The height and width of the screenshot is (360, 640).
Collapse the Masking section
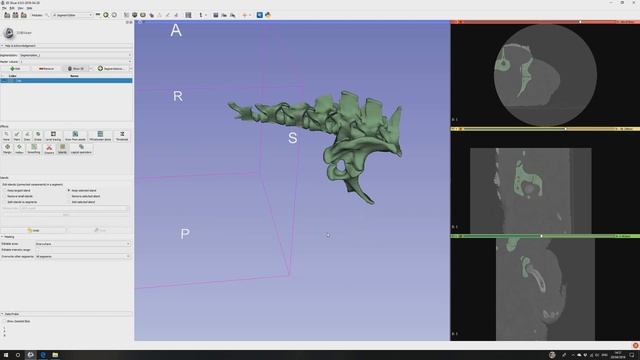66,237
